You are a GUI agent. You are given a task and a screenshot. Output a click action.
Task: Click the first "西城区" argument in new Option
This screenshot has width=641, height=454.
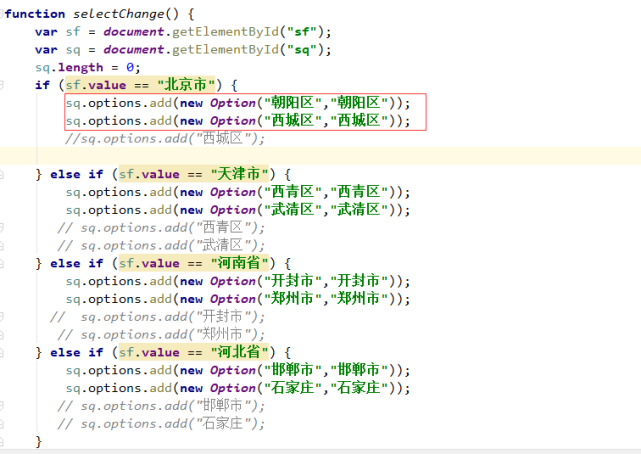click(x=293, y=121)
